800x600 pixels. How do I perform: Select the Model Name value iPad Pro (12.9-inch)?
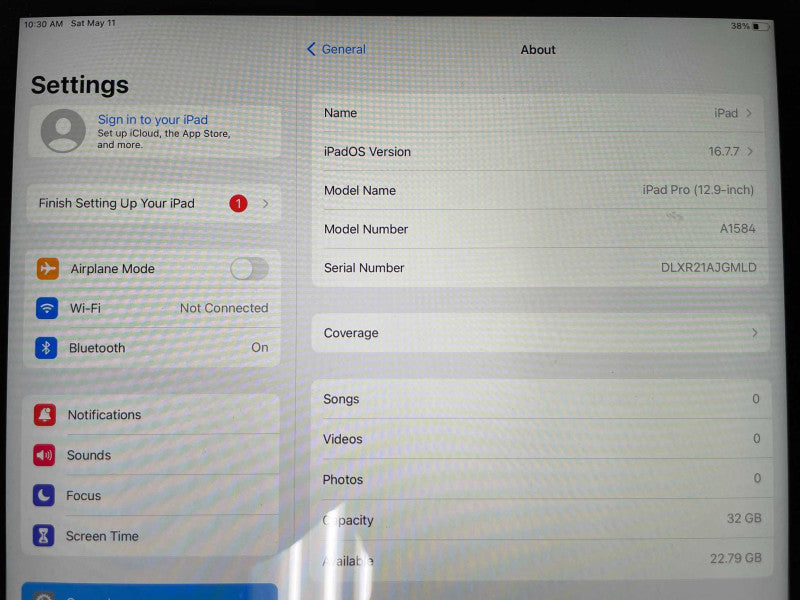tap(698, 190)
